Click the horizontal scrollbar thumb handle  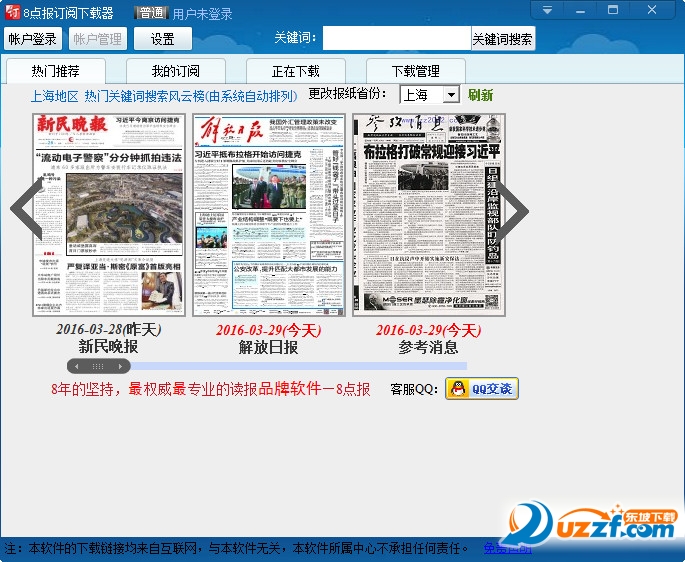tap(98, 366)
